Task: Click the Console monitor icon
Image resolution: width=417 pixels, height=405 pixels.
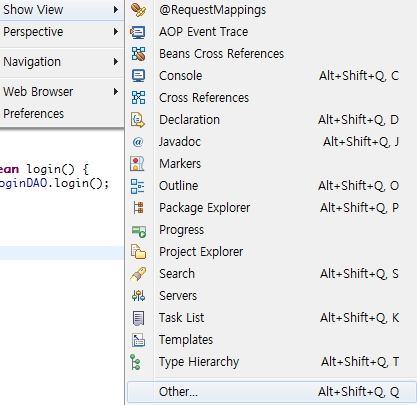Action: [x=138, y=76]
